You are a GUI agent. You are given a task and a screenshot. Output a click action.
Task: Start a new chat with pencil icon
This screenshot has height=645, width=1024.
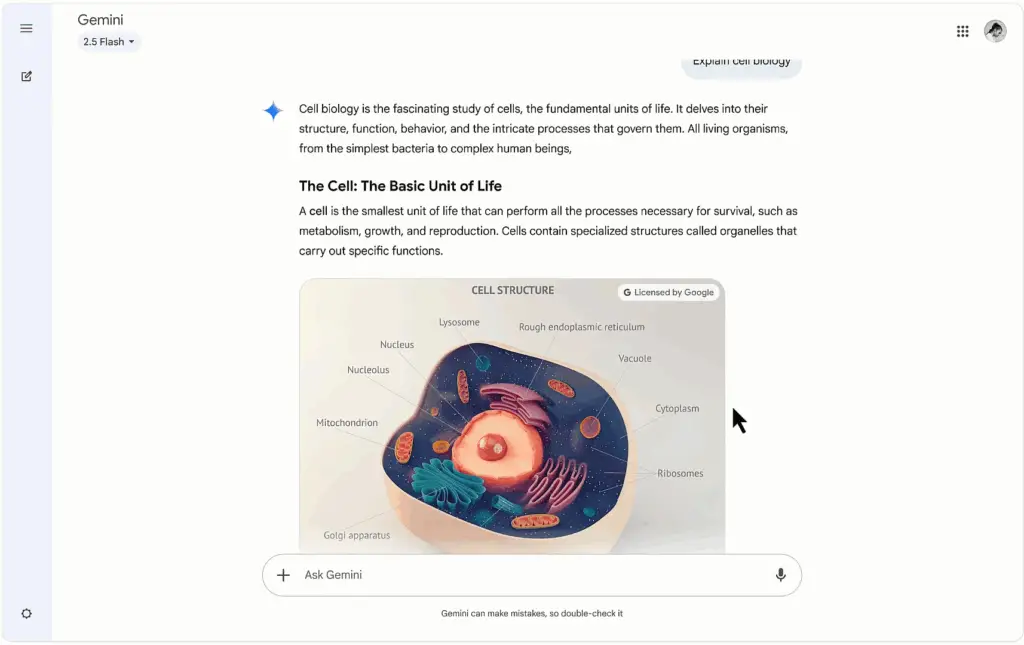(26, 76)
